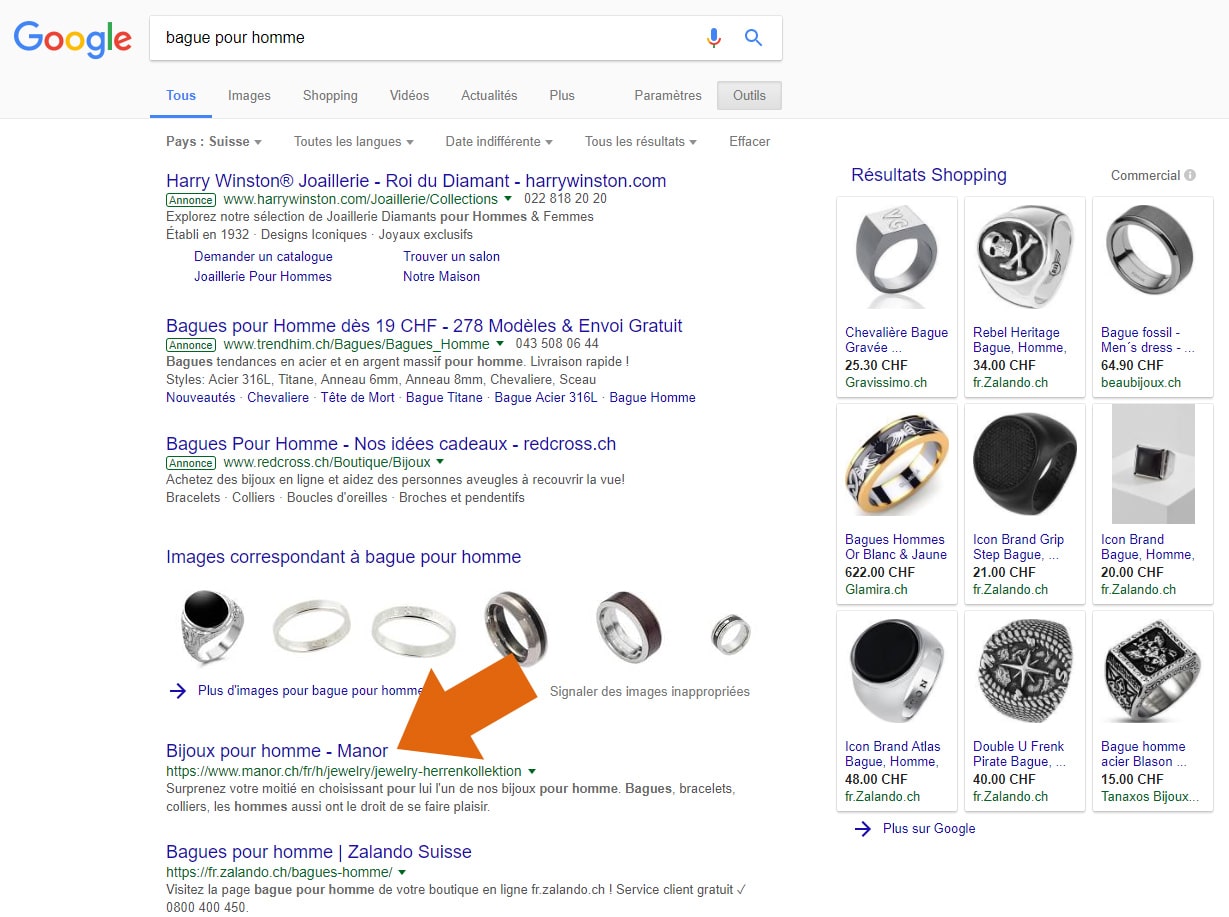Expand arrow next to manor.ch URL
The height and width of the screenshot is (917, 1229).
pos(532,772)
